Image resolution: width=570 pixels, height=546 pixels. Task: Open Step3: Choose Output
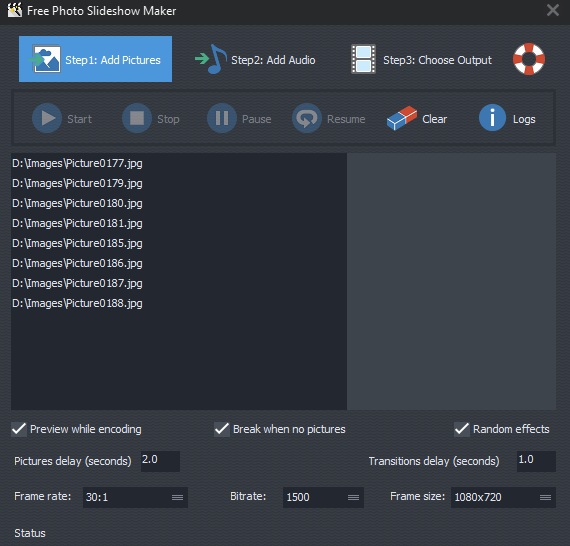(421, 59)
